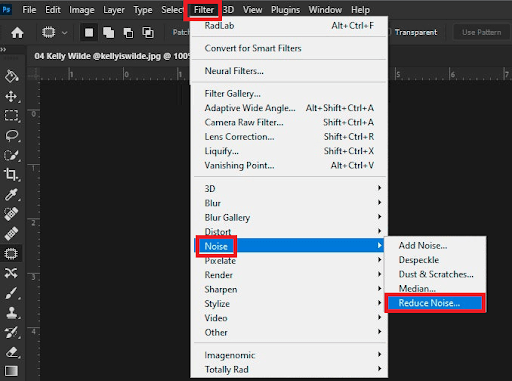This screenshot has width=512, height=381.
Task: Choose Dust & Scratches filter
Action: [435, 274]
